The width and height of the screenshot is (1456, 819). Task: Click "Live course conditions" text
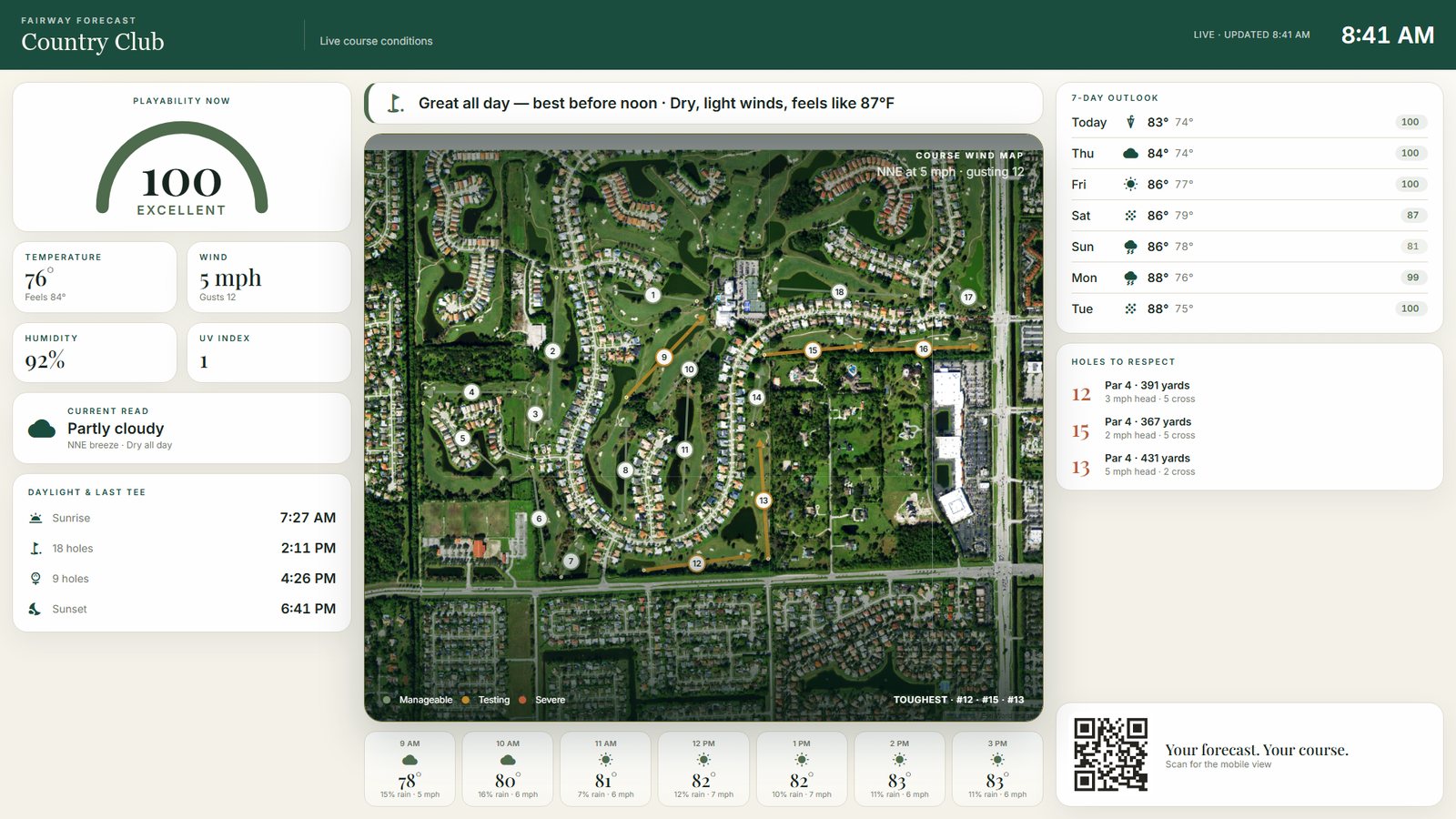click(x=376, y=41)
